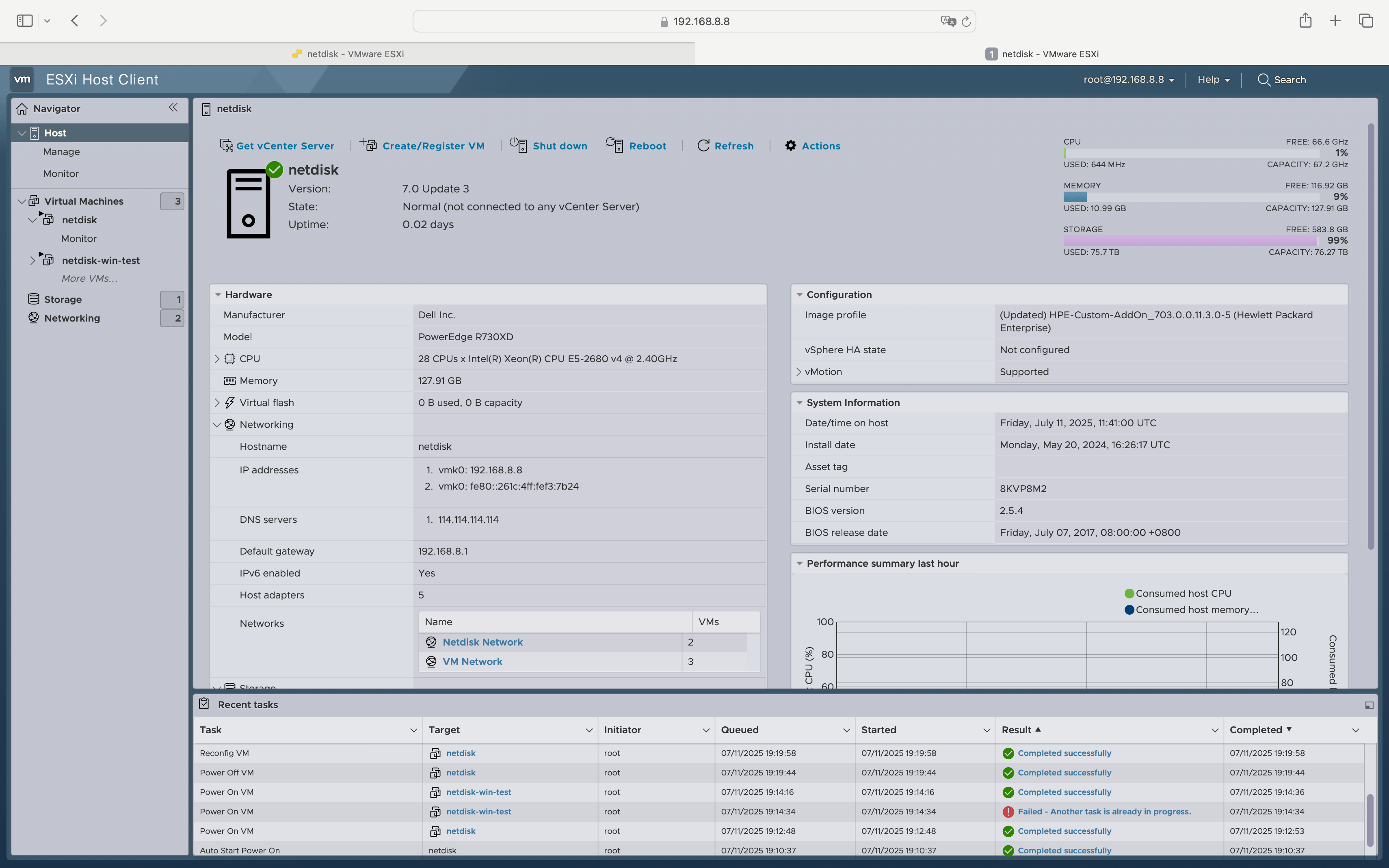The image size is (1389, 868).
Task: Click the Storage database icon in Navigator
Action: pyautogui.click(x=34, y=299)
